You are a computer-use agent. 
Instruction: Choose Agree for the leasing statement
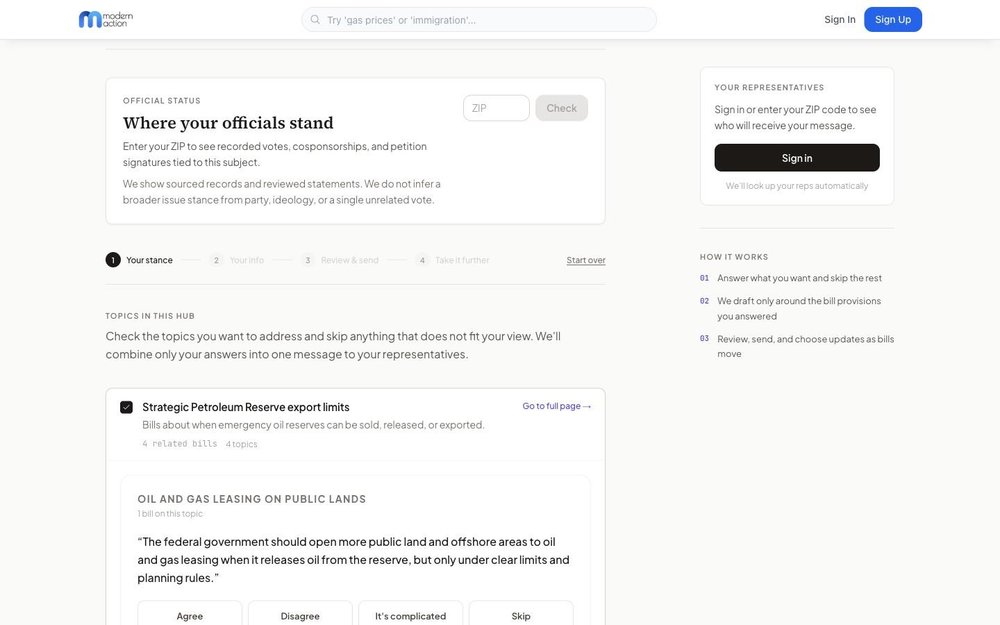click(189, 614)
